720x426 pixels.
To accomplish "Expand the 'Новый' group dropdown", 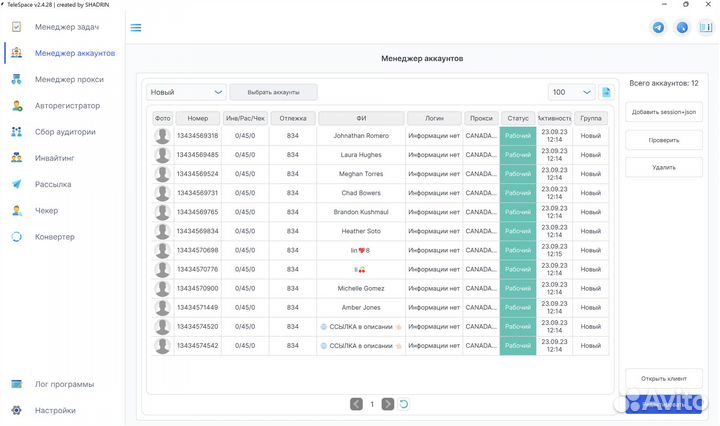I will pos(186,92).
